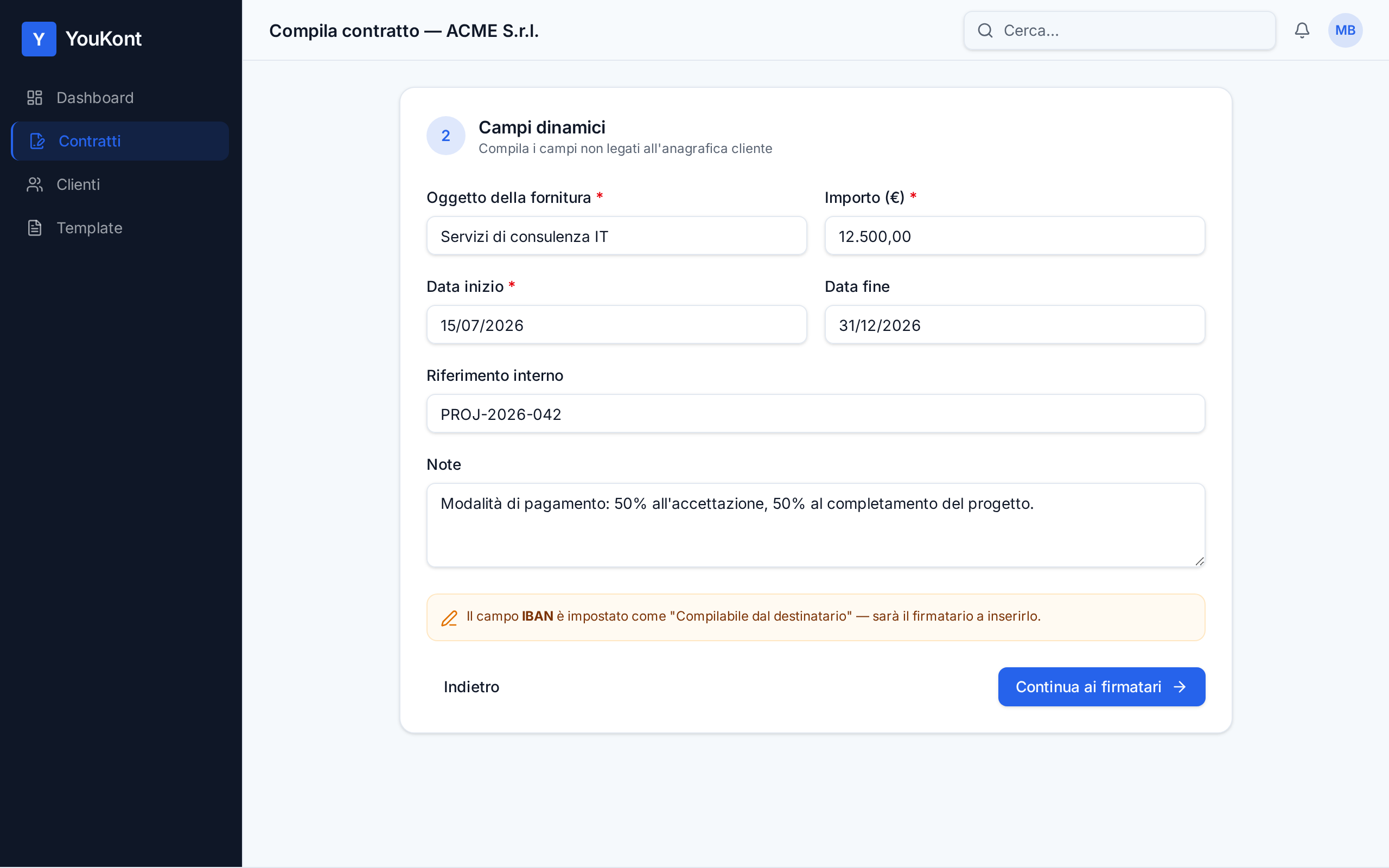Open notifications bell
Screen dimensions: 1389x868
1302,30
